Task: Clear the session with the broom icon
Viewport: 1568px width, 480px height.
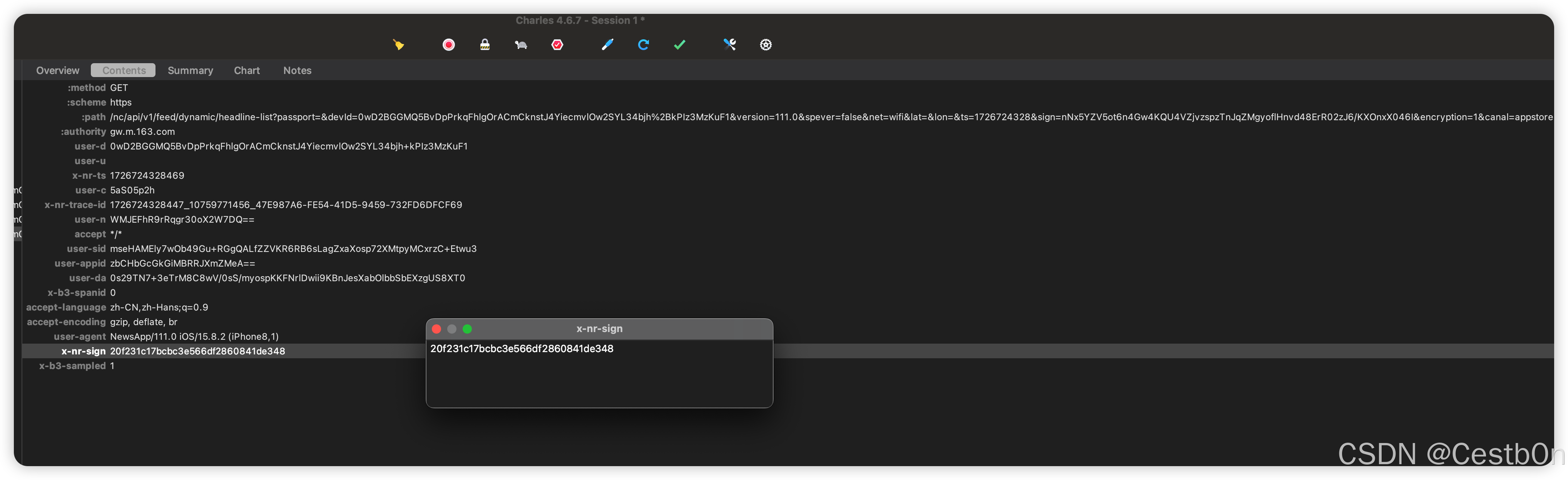Action: tap(398, 44)
